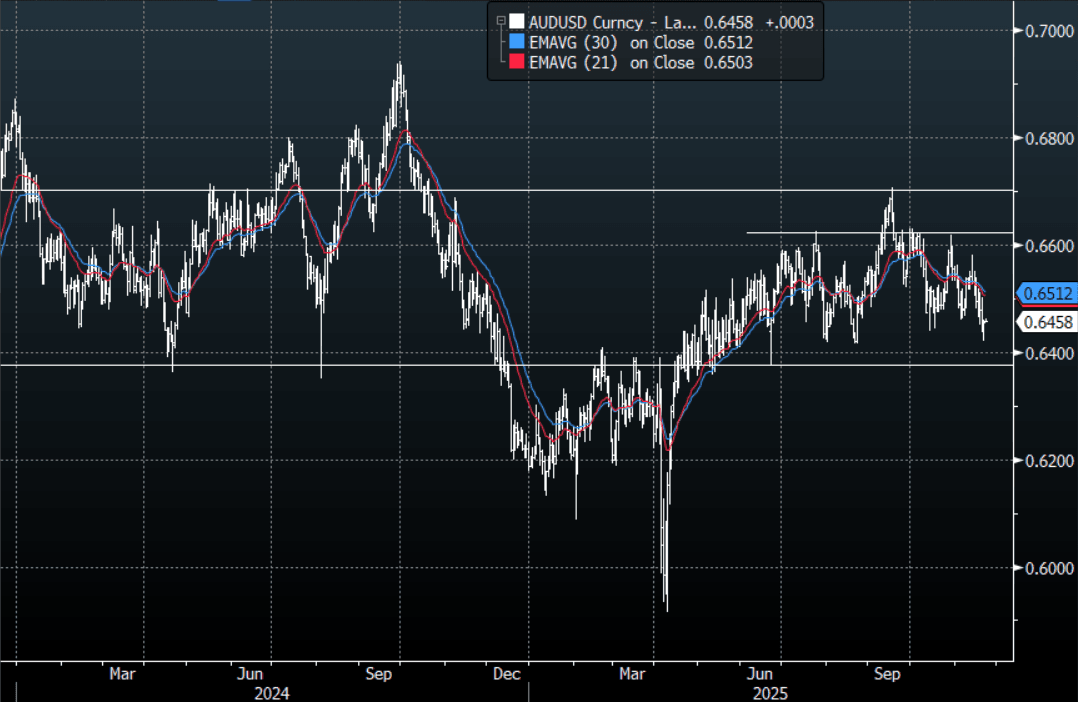This screenshot has height=702, width=1078.
Task: Select the upper horizontal line near 0.6700
Action: [x=500, y=190]
